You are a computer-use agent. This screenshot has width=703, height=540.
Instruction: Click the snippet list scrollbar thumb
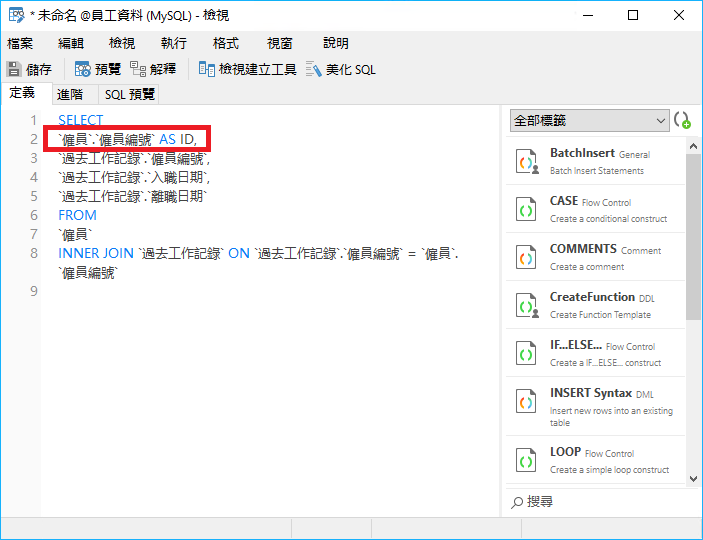point(693,236)
